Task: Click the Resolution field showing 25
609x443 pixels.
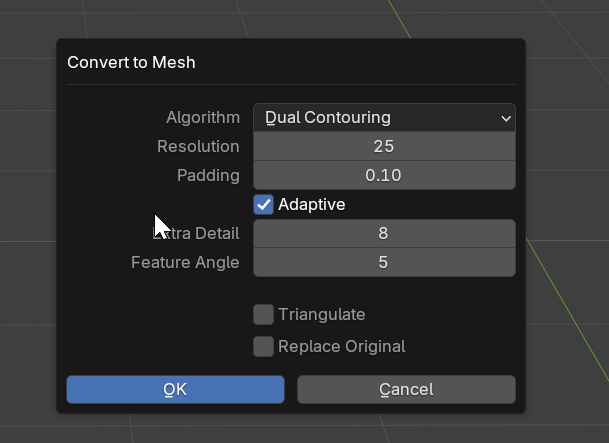Action: click(384, 146)
